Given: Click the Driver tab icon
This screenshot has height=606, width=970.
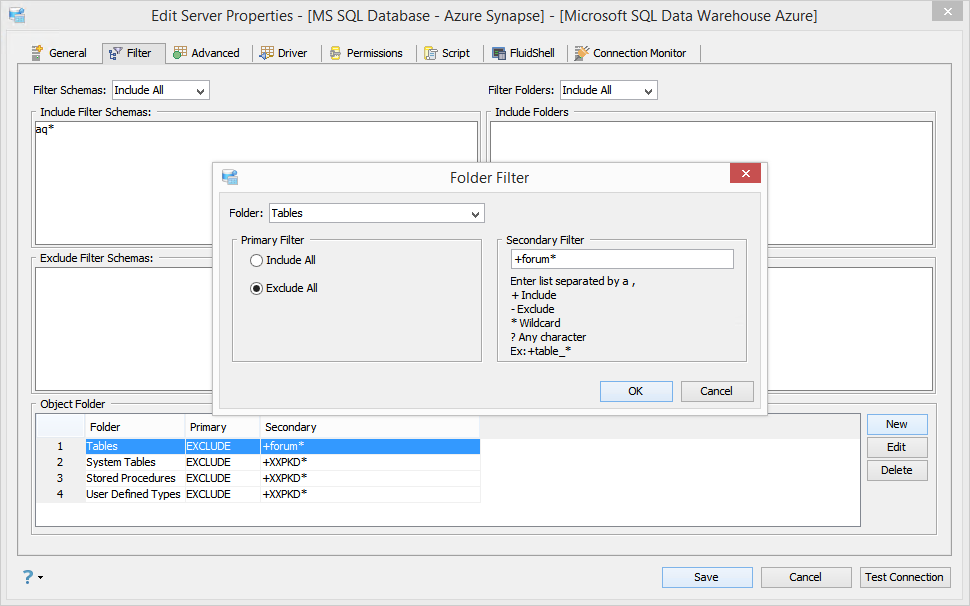Looking at the screenshot, I should (267, 53).
